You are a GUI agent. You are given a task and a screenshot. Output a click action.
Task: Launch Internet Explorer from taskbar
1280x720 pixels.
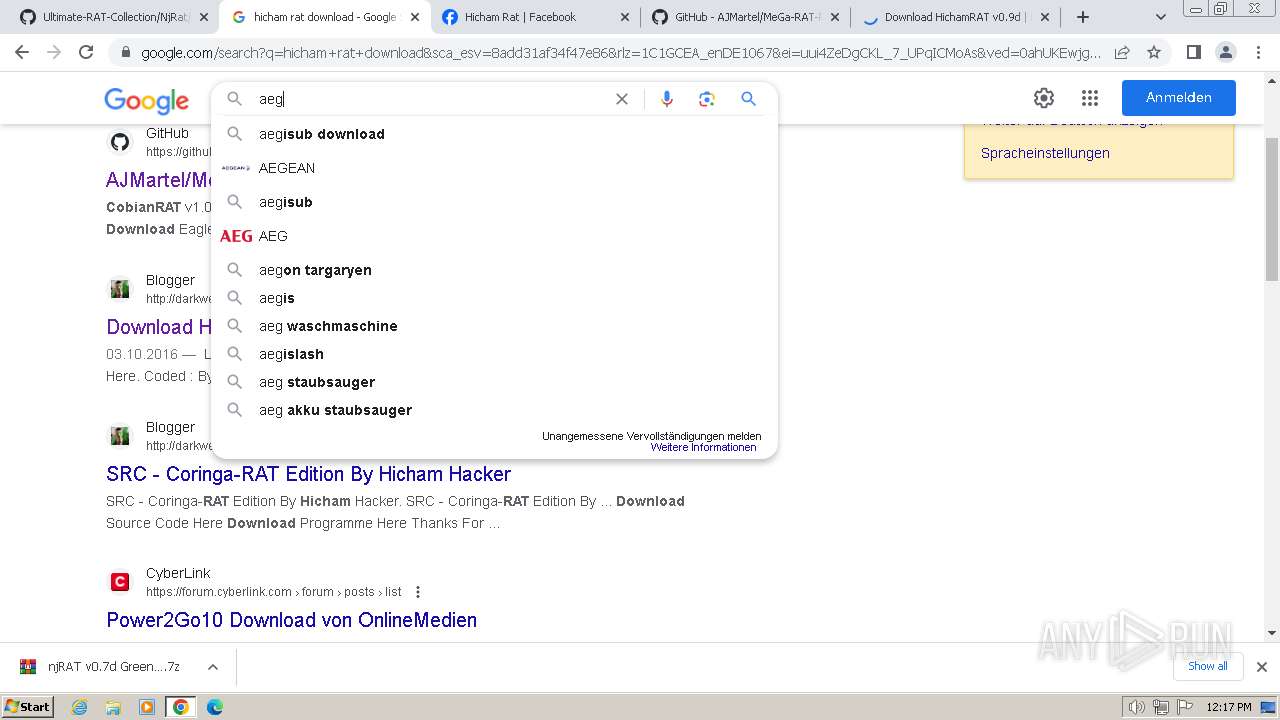(x=79, y=707)
